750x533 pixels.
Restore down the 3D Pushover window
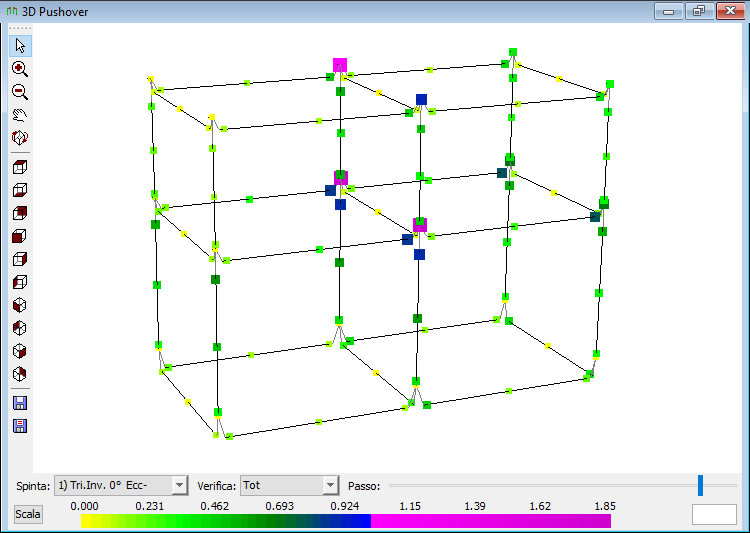pos(699,11)
